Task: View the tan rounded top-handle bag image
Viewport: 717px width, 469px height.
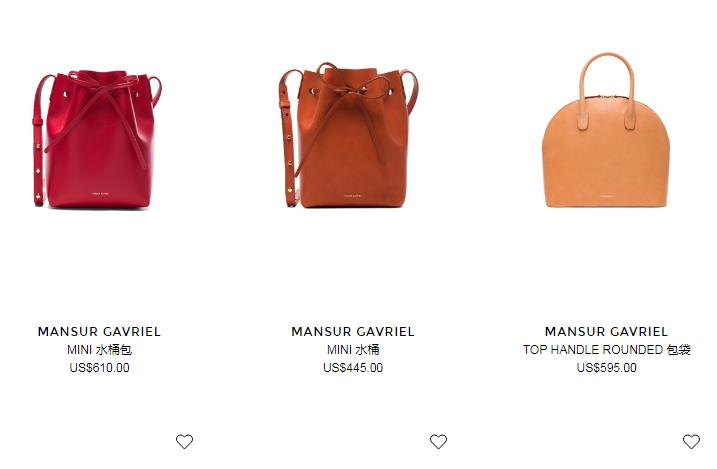Action: 606,130
